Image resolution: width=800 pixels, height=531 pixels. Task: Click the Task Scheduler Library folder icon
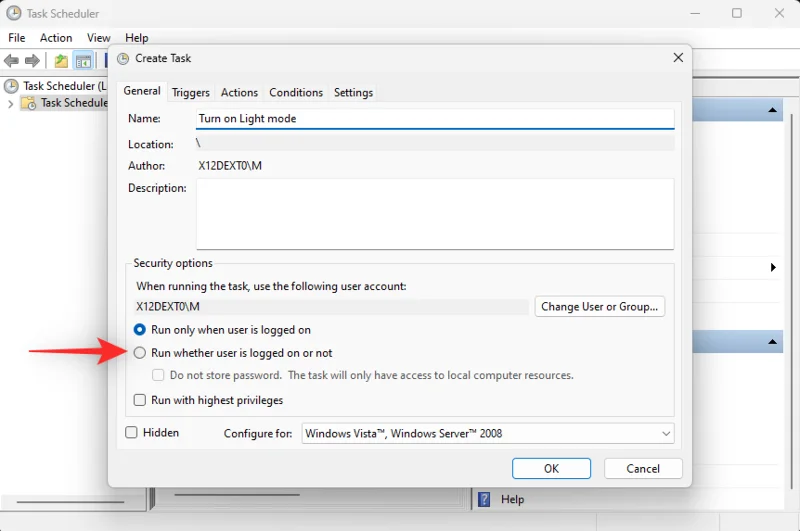tap(29, 103)
